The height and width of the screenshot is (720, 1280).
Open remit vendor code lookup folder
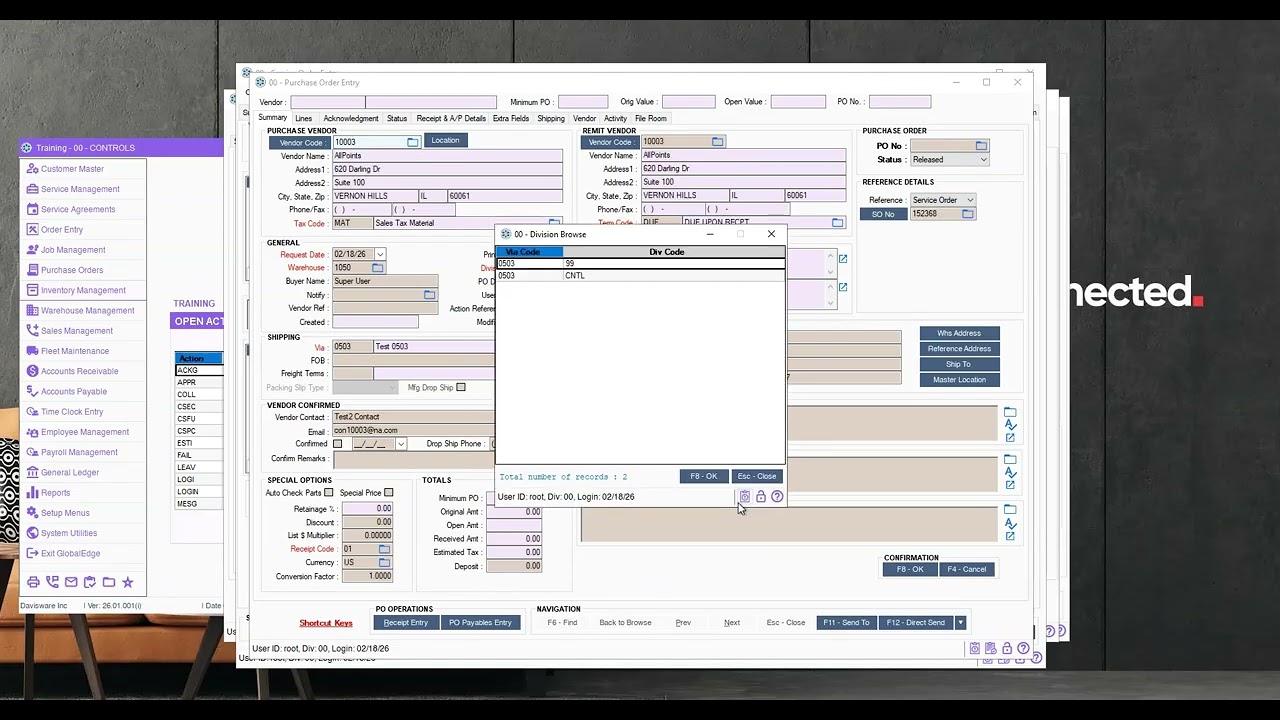click(x=717, y=142)
